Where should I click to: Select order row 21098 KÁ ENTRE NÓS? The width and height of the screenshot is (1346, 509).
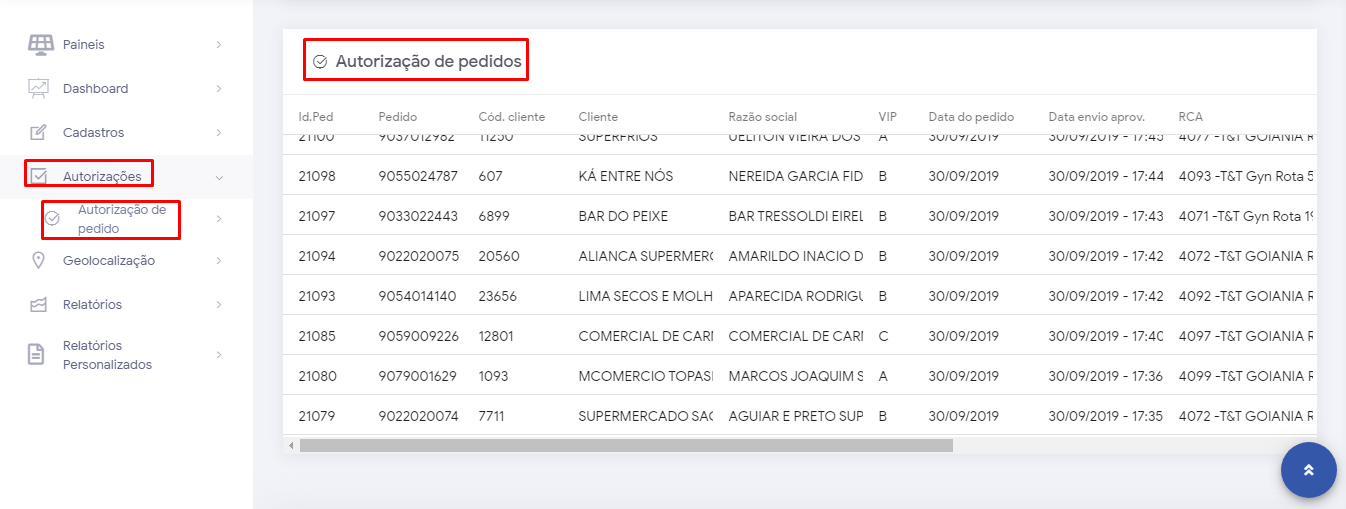(x=625, y=176)
